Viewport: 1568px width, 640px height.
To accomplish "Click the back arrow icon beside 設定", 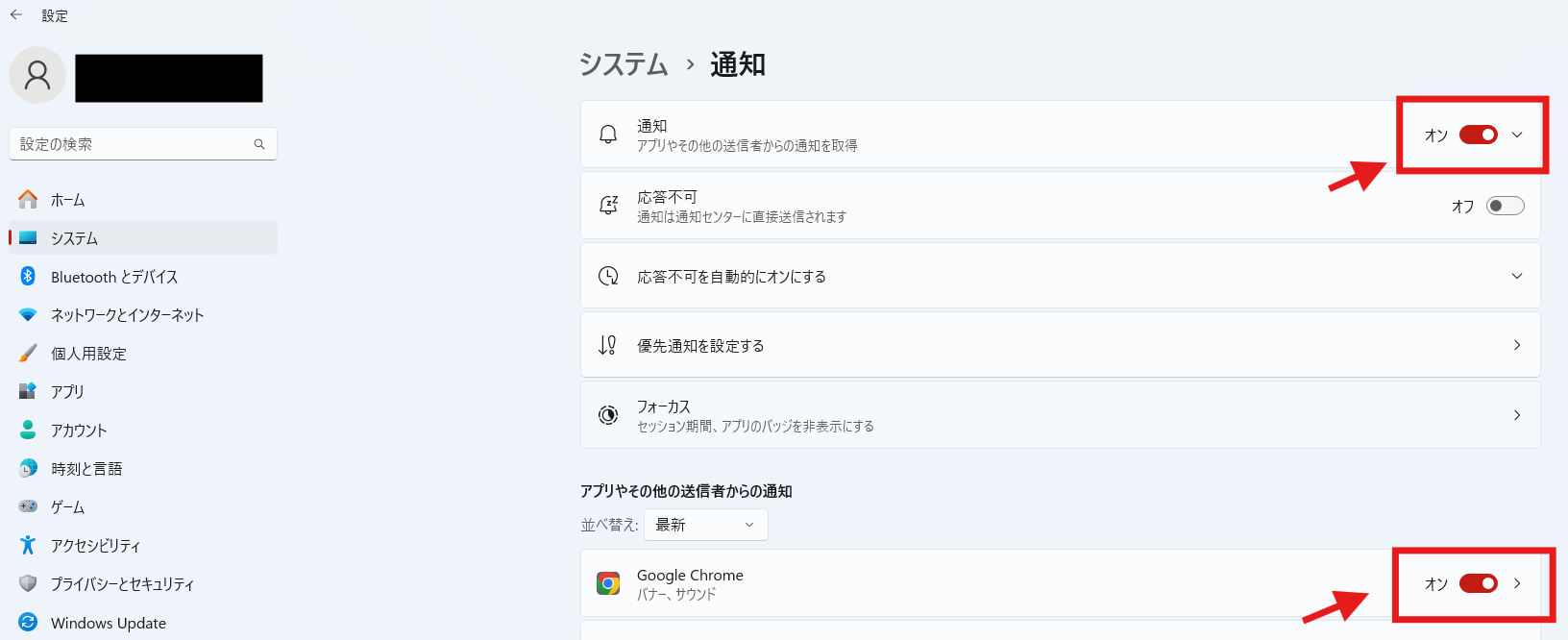I will pyautogui.click(x=16, y=14).
